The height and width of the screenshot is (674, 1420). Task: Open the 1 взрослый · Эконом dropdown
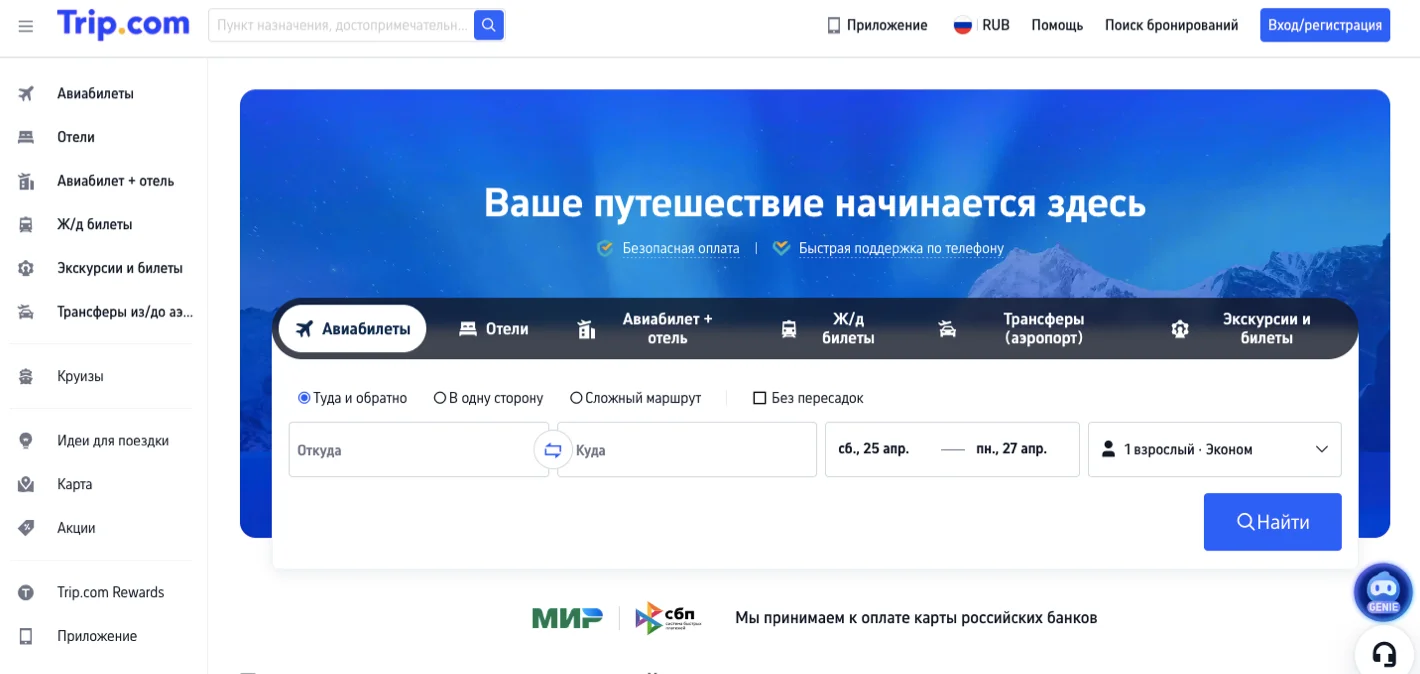(x=1213, y=449)
